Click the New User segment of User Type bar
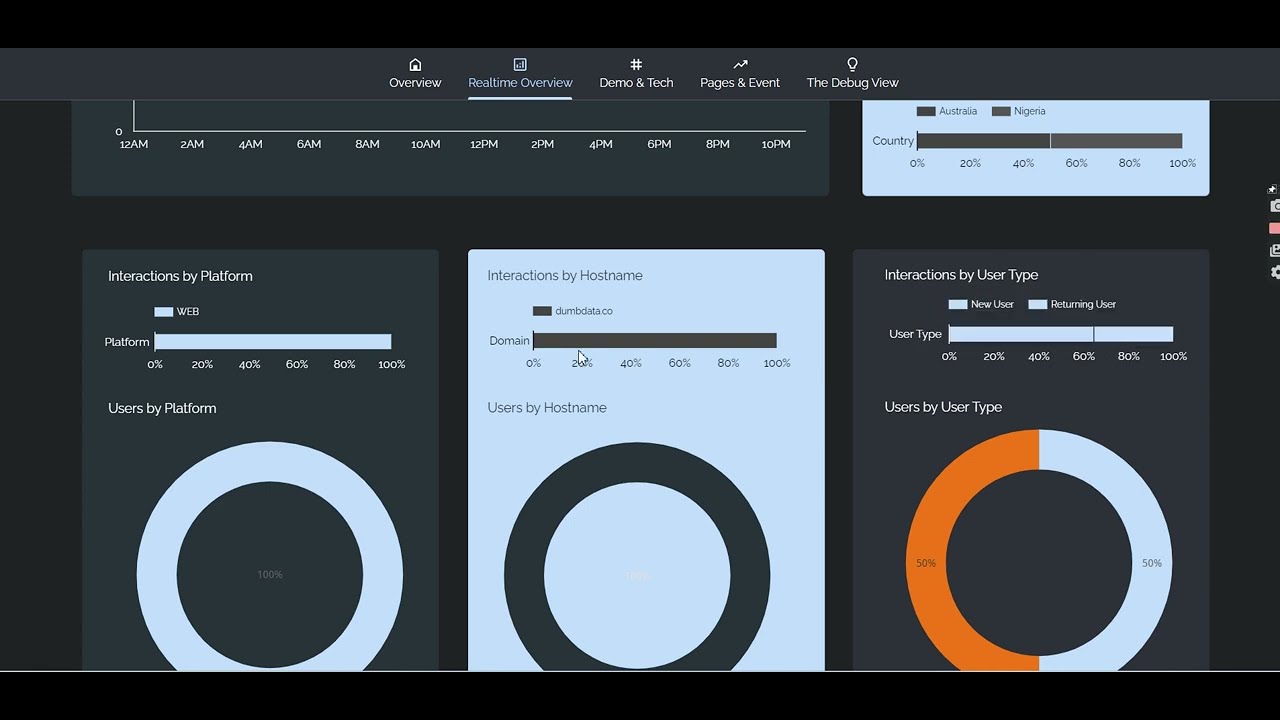1280x720 pixels. 1021,334
